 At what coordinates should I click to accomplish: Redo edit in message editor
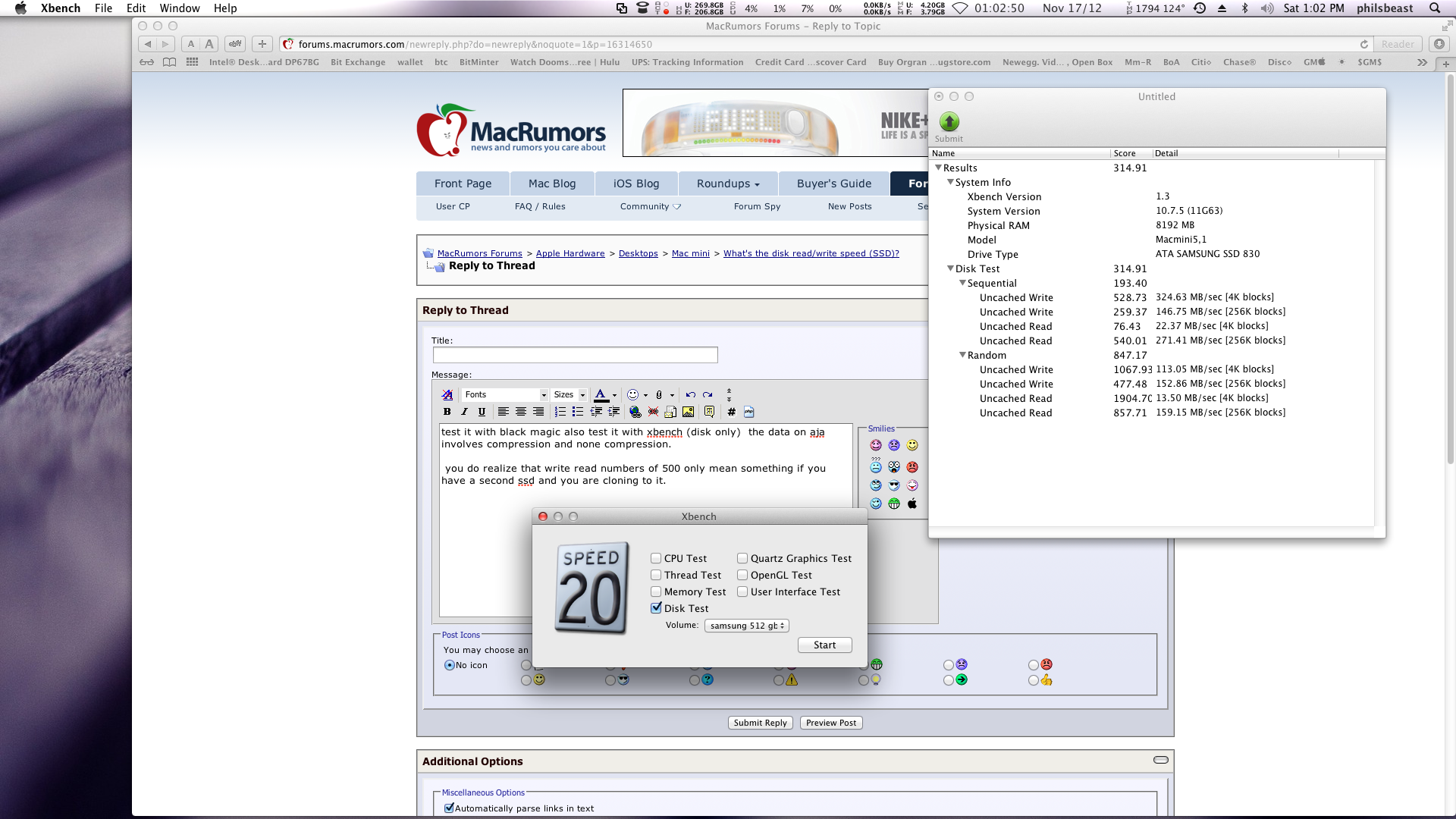(708, 395)
